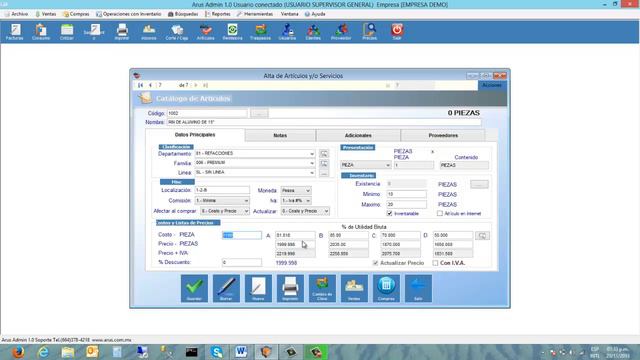Open Proveedor from the main toolbar
Screen dimensions: 640x360
click(x=341, y=32)
